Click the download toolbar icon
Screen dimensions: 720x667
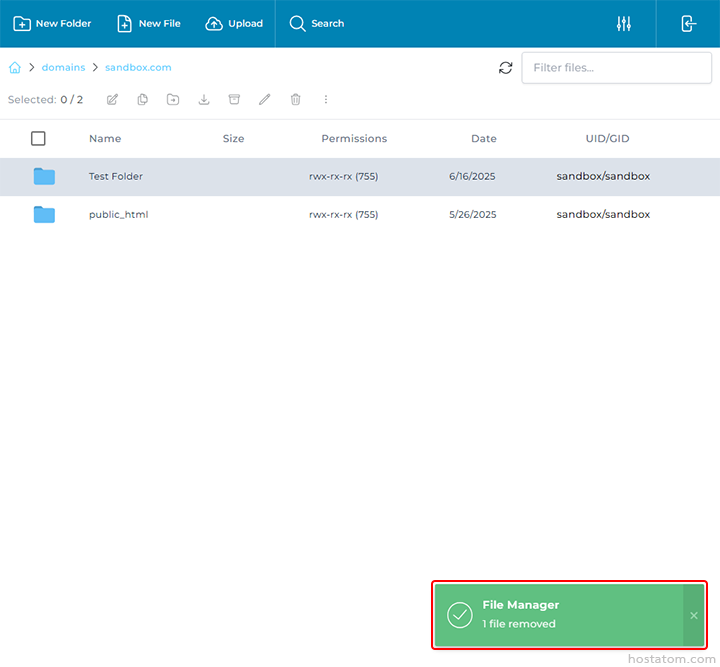[204, 100]
